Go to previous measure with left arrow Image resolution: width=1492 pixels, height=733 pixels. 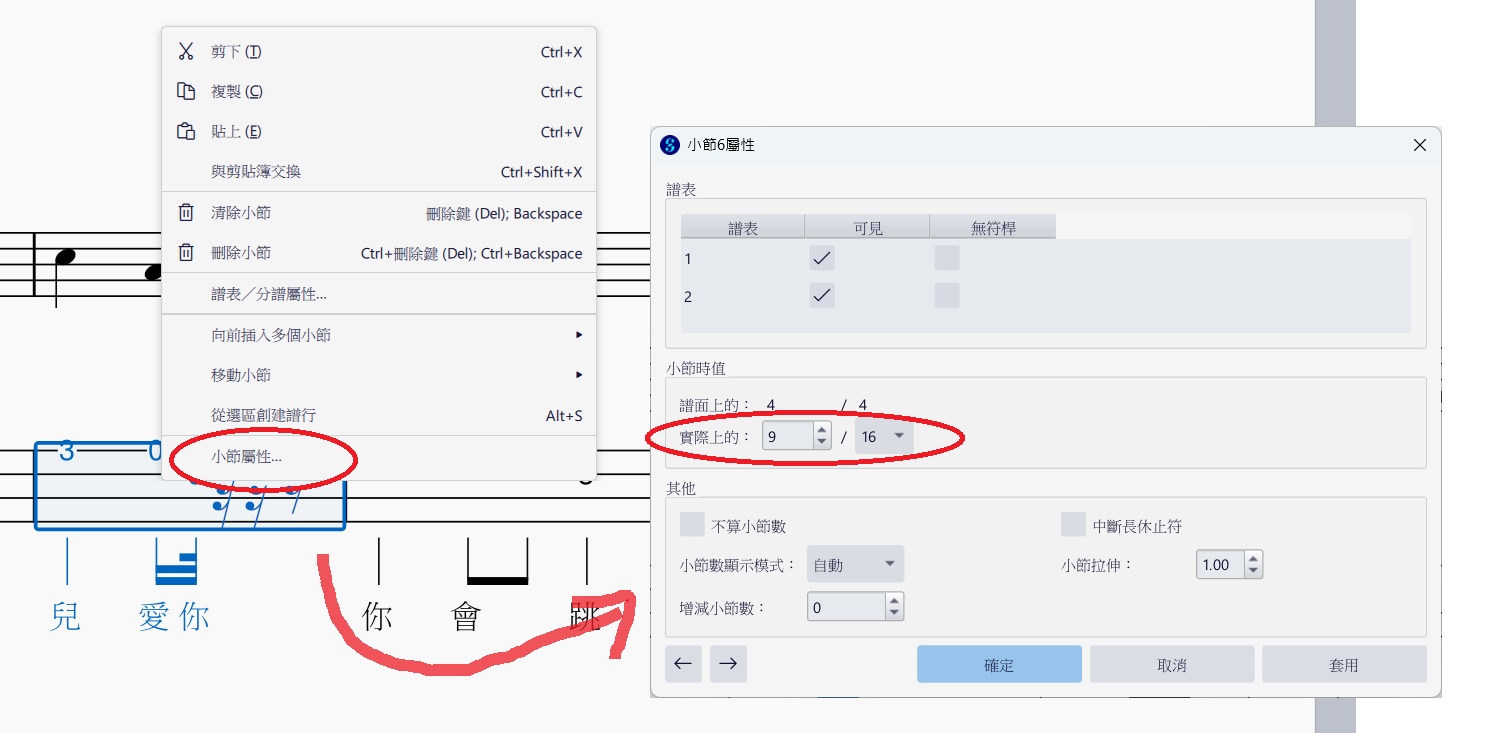coord(683,664)
